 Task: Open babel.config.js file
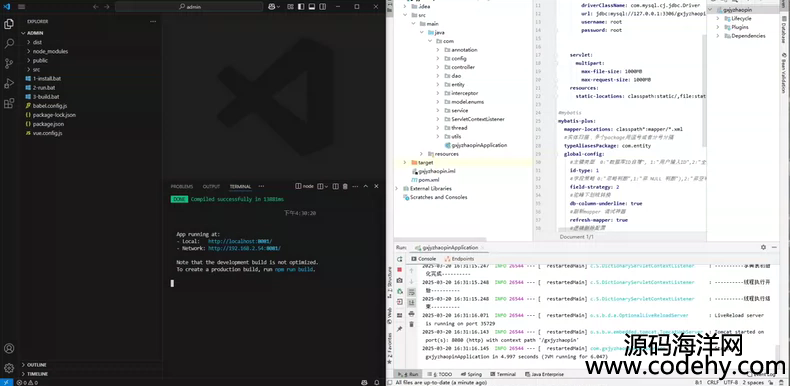tap(50, 106)
